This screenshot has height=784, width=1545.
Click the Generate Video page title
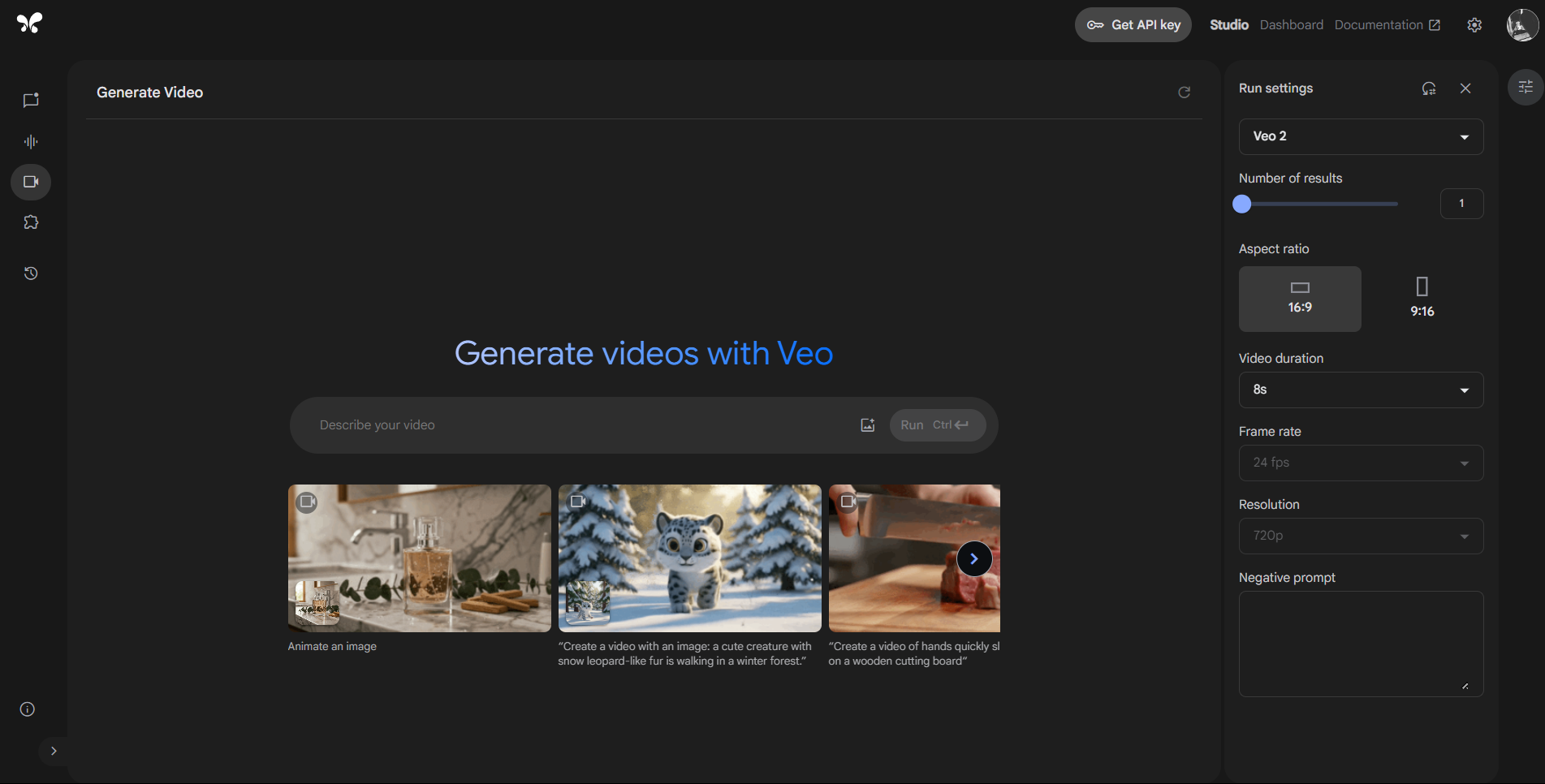tap(150, 93)
